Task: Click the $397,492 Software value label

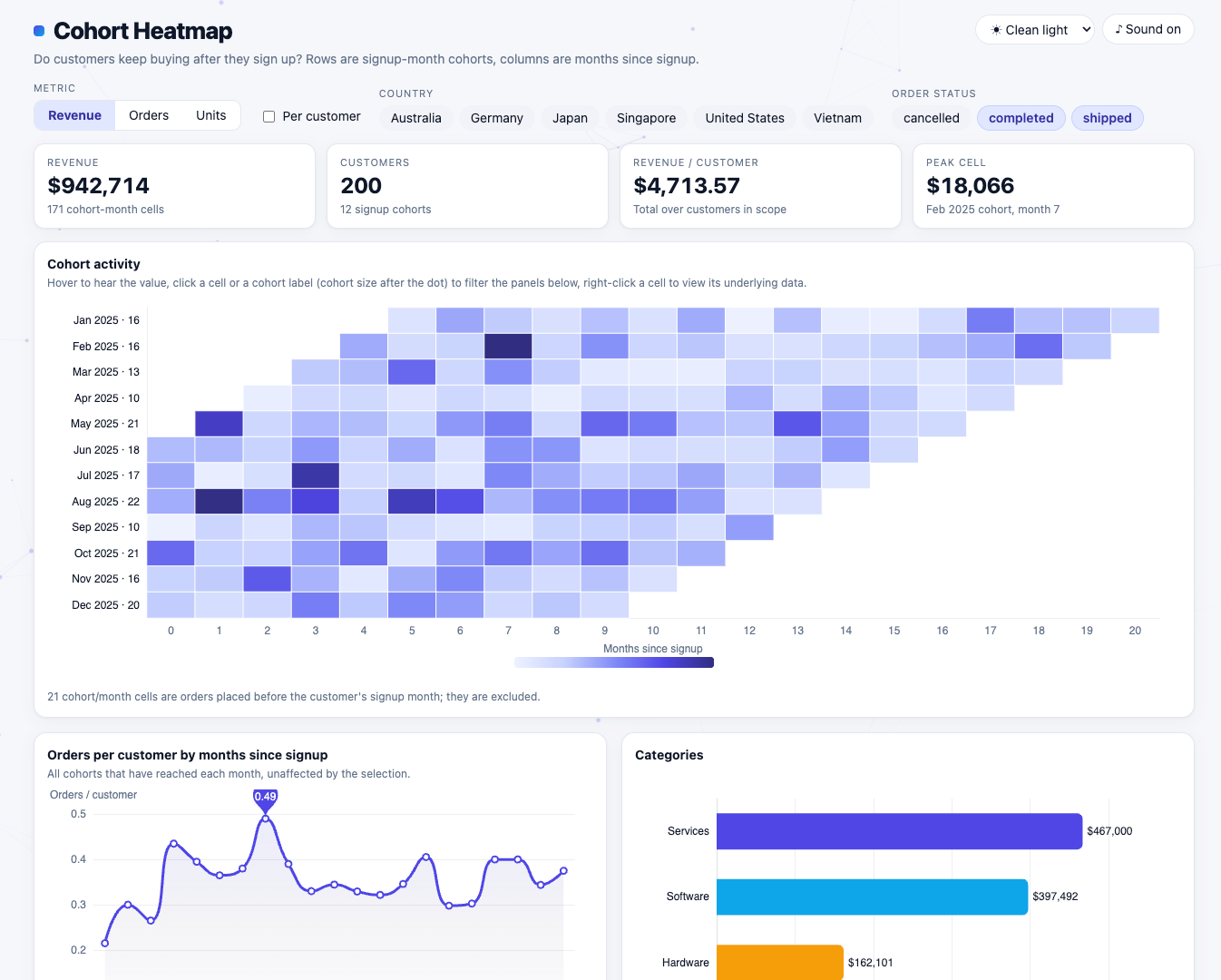Action: 1055,897
